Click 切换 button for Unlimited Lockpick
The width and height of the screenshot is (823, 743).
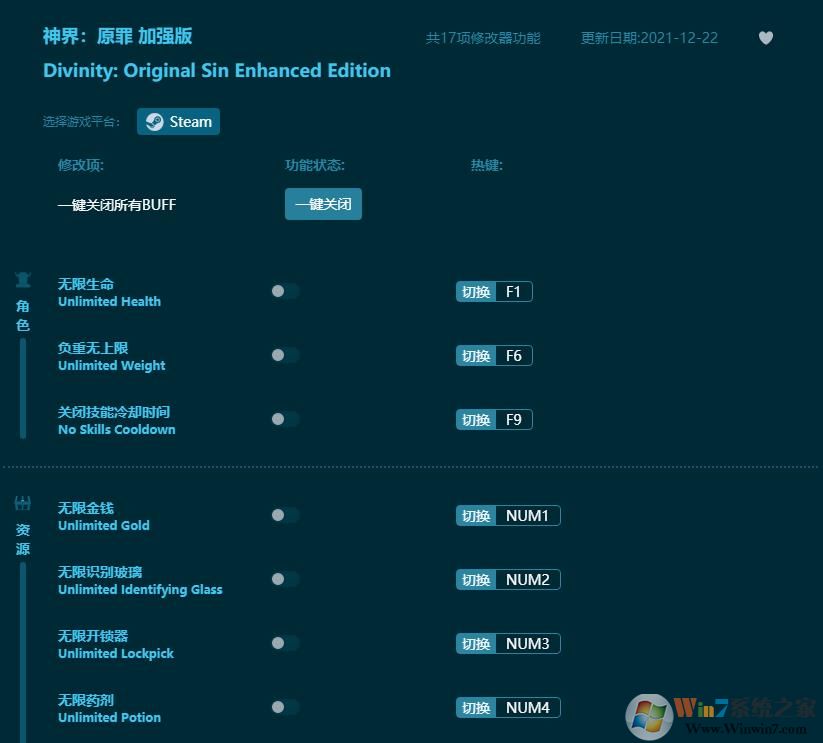475,643
